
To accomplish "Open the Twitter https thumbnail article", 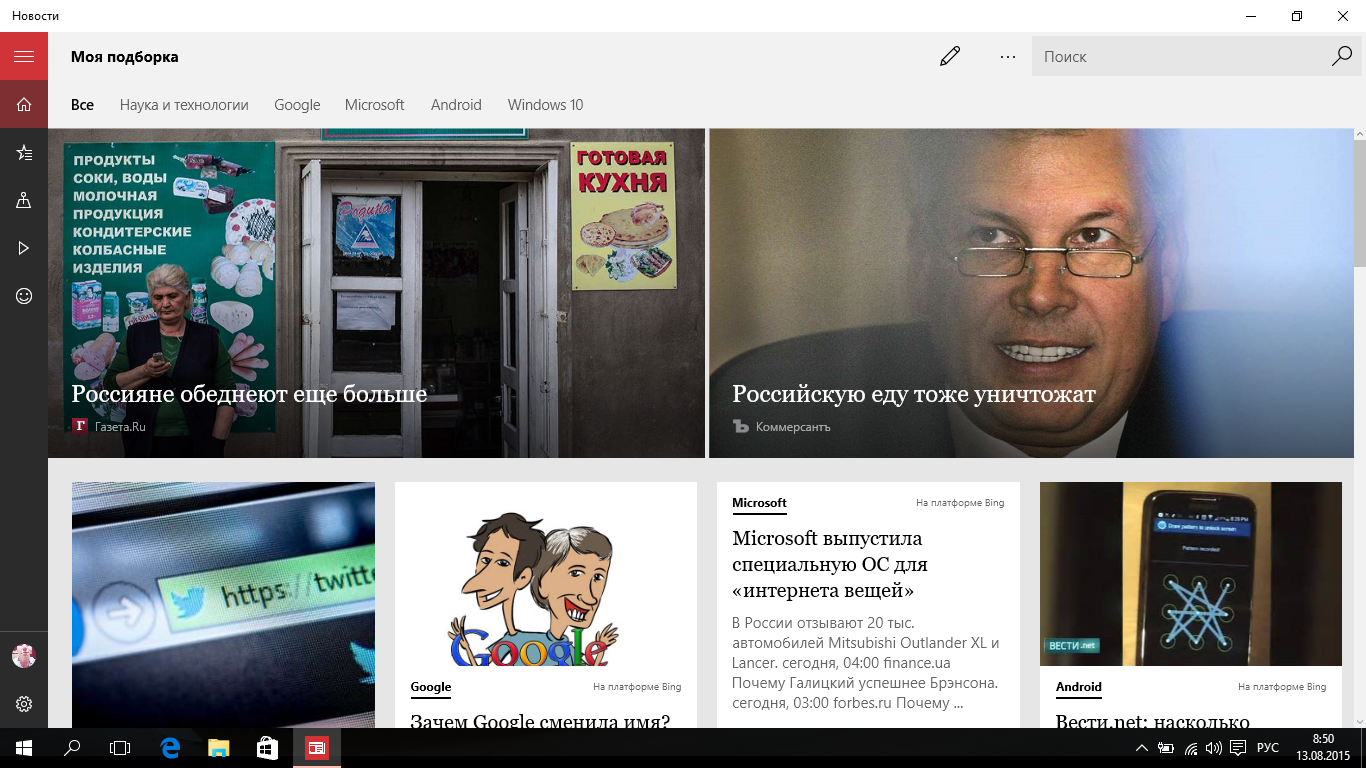I will tap(223, 604).
